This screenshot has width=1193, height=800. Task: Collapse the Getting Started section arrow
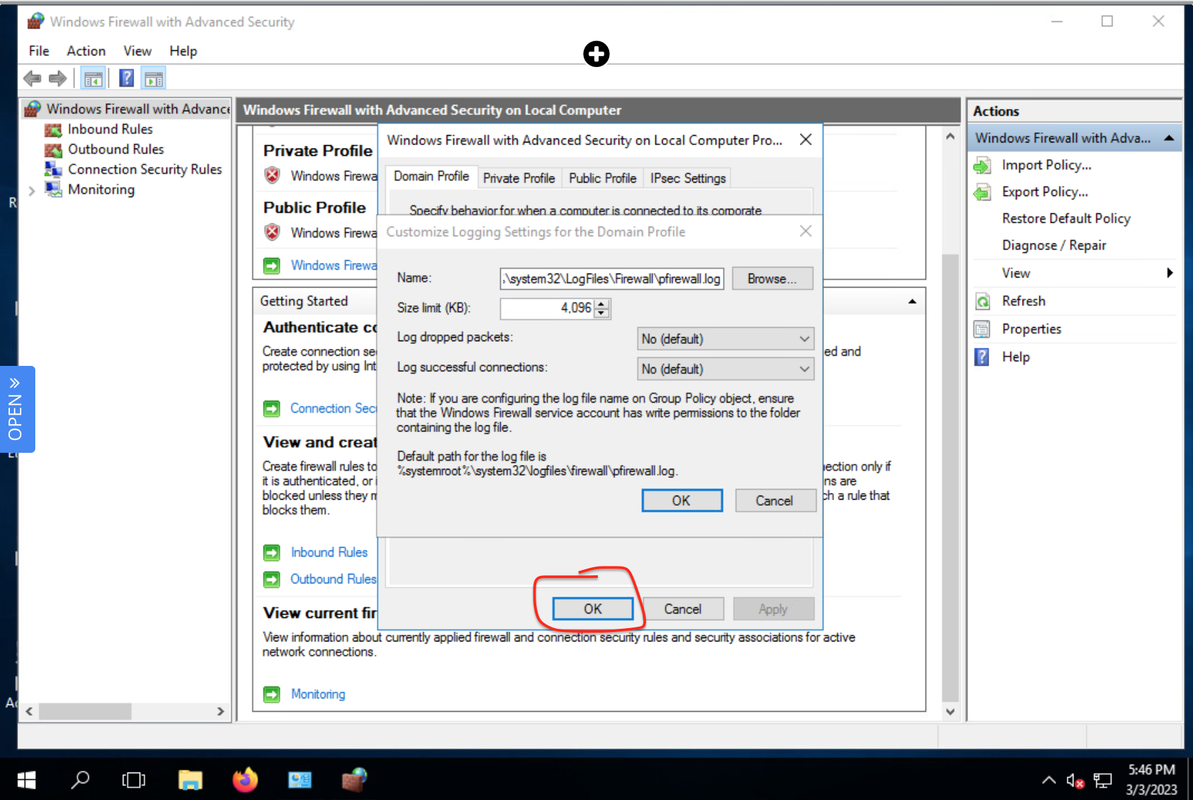pos(911,302)
